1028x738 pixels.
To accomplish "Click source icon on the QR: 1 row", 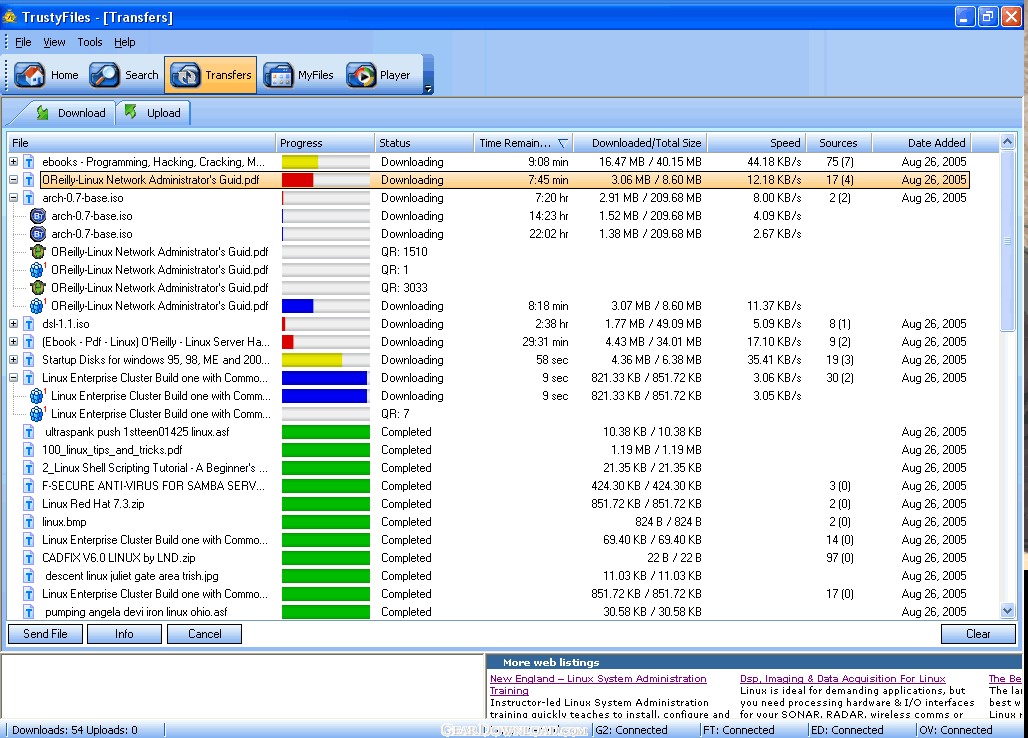I will click(x=37, y=270).
